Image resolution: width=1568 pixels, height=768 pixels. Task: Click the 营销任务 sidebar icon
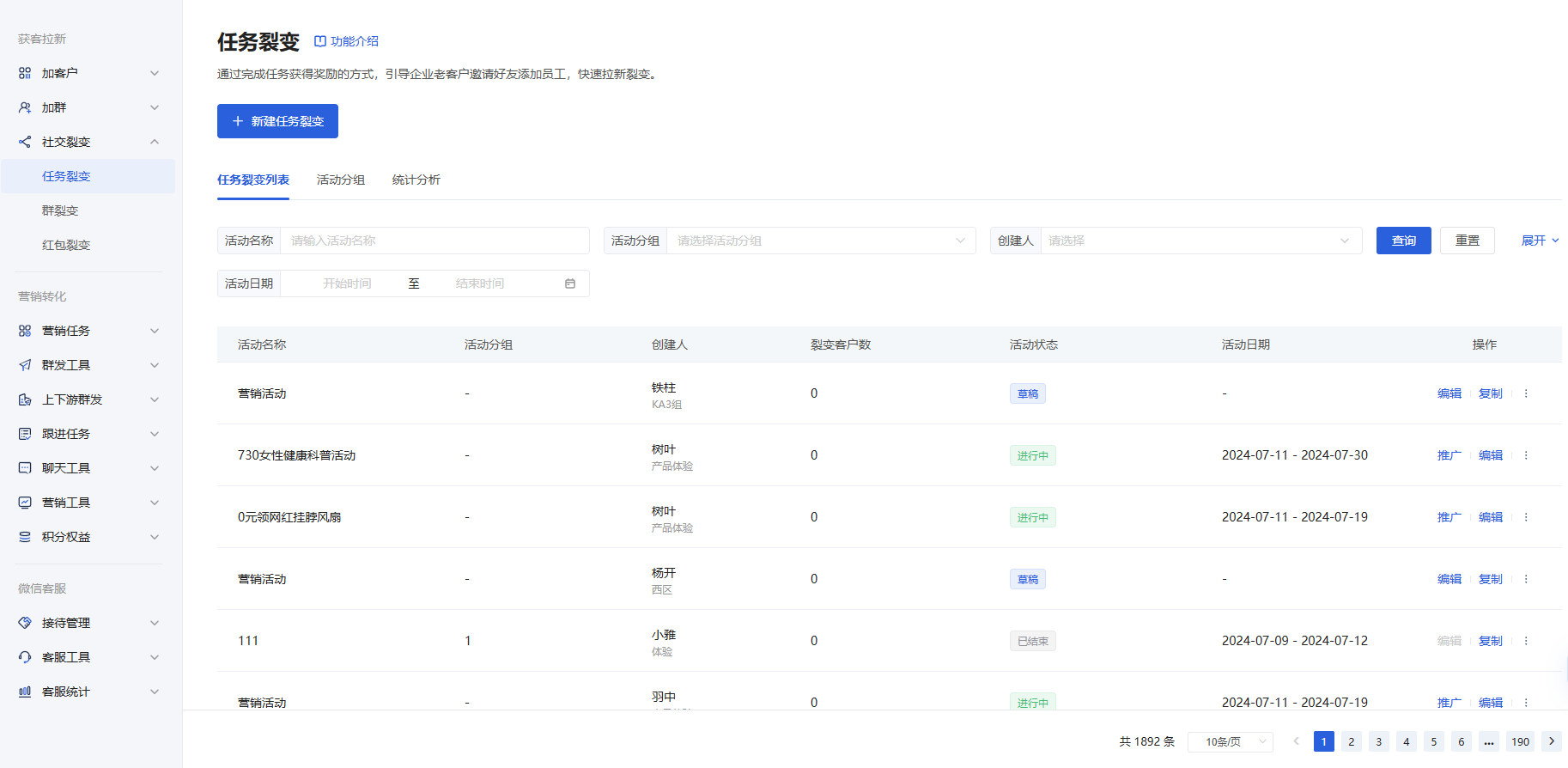[x=25, y=331]
